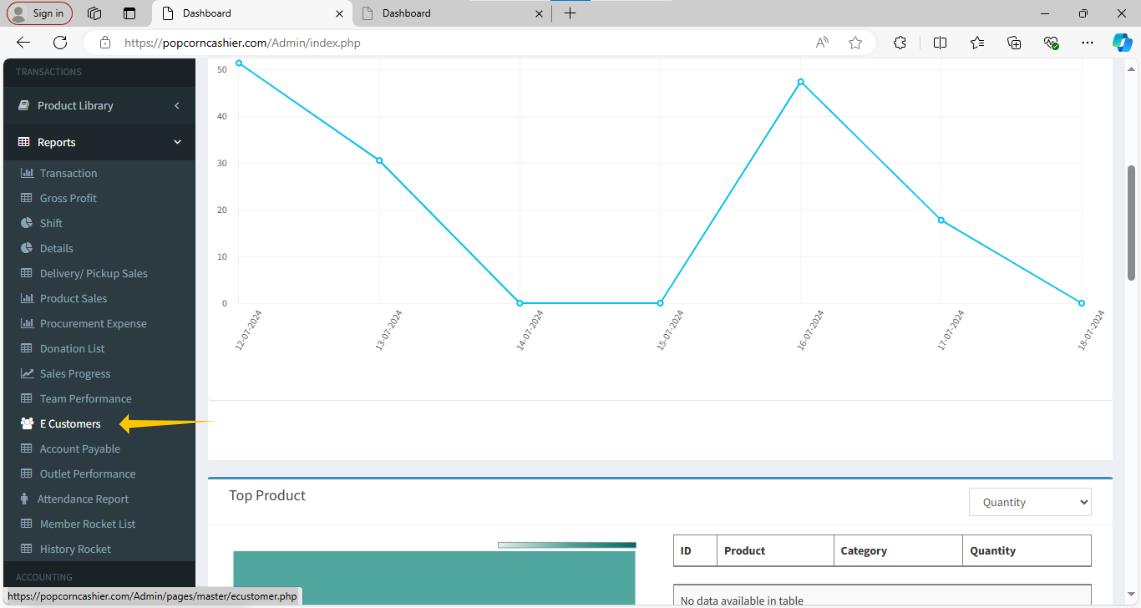This screenshot has width=1141, height=608.
Task: Sort table by Quantity column
Action: (x=1027, y=551)
